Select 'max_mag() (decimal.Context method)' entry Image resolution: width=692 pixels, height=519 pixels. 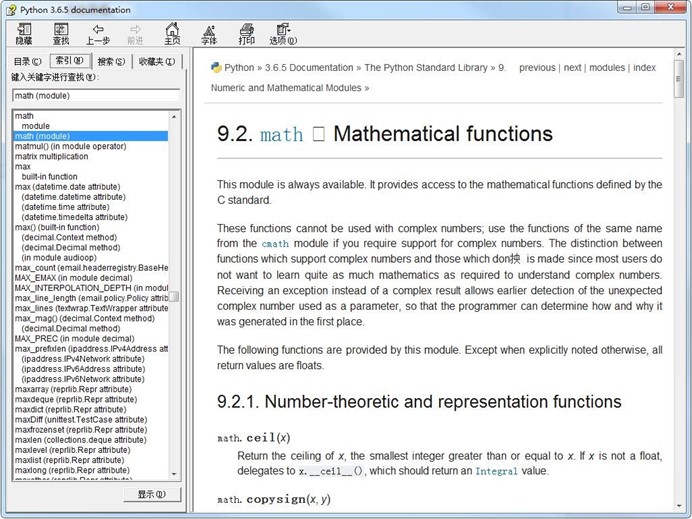(85, 318)
